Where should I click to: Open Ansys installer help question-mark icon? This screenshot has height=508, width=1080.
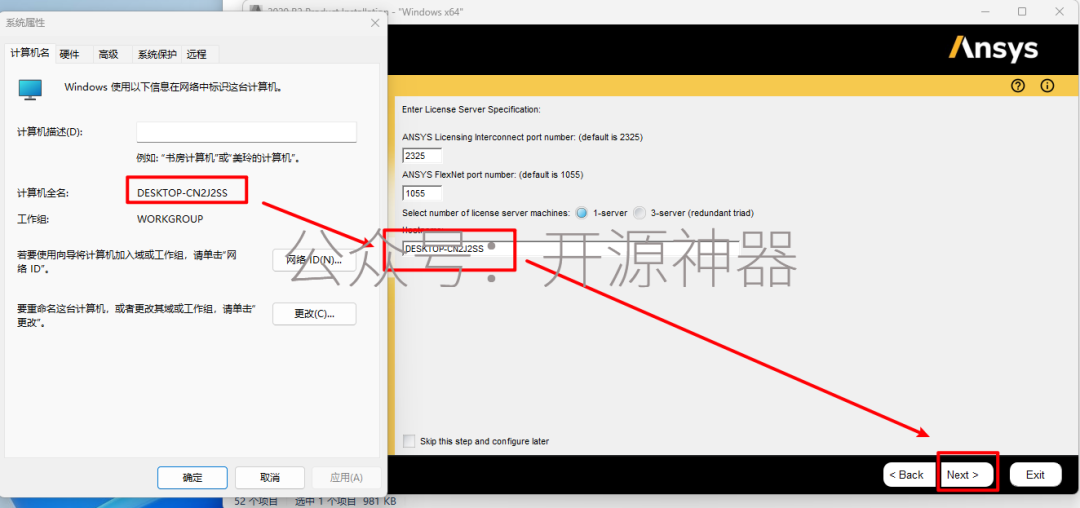click(x=1018, y=85)
